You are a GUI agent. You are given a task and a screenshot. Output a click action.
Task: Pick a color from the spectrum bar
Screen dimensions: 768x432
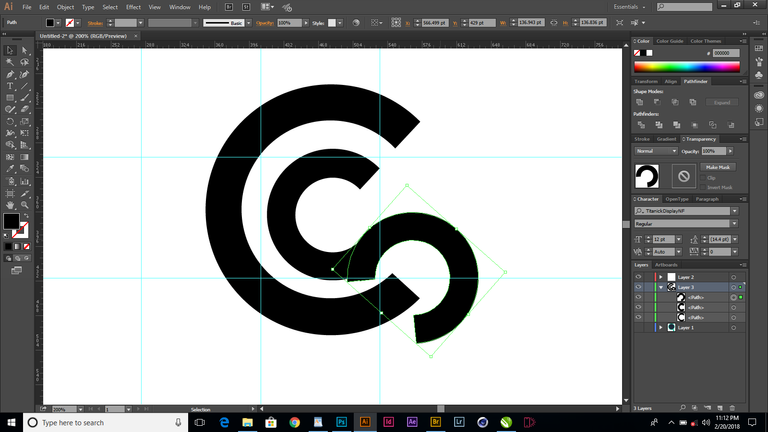[x=687, y=67]
